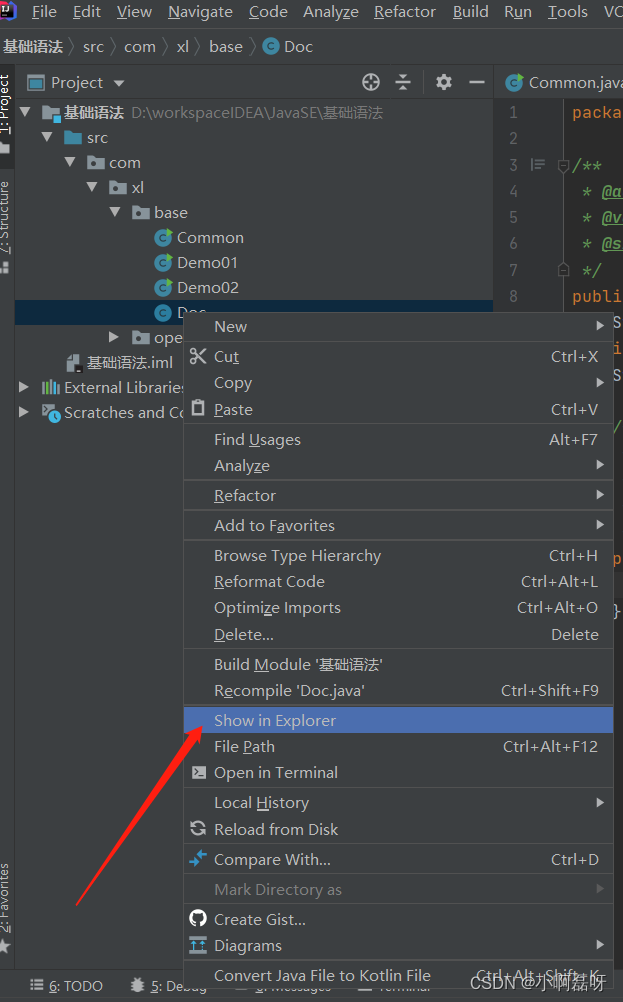Select Optimize Imports in context menu

[398, 608]
